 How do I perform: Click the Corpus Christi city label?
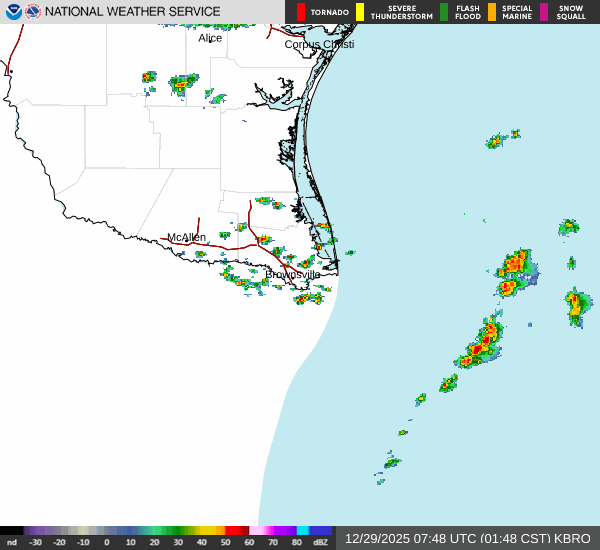[x=320, y=44]
